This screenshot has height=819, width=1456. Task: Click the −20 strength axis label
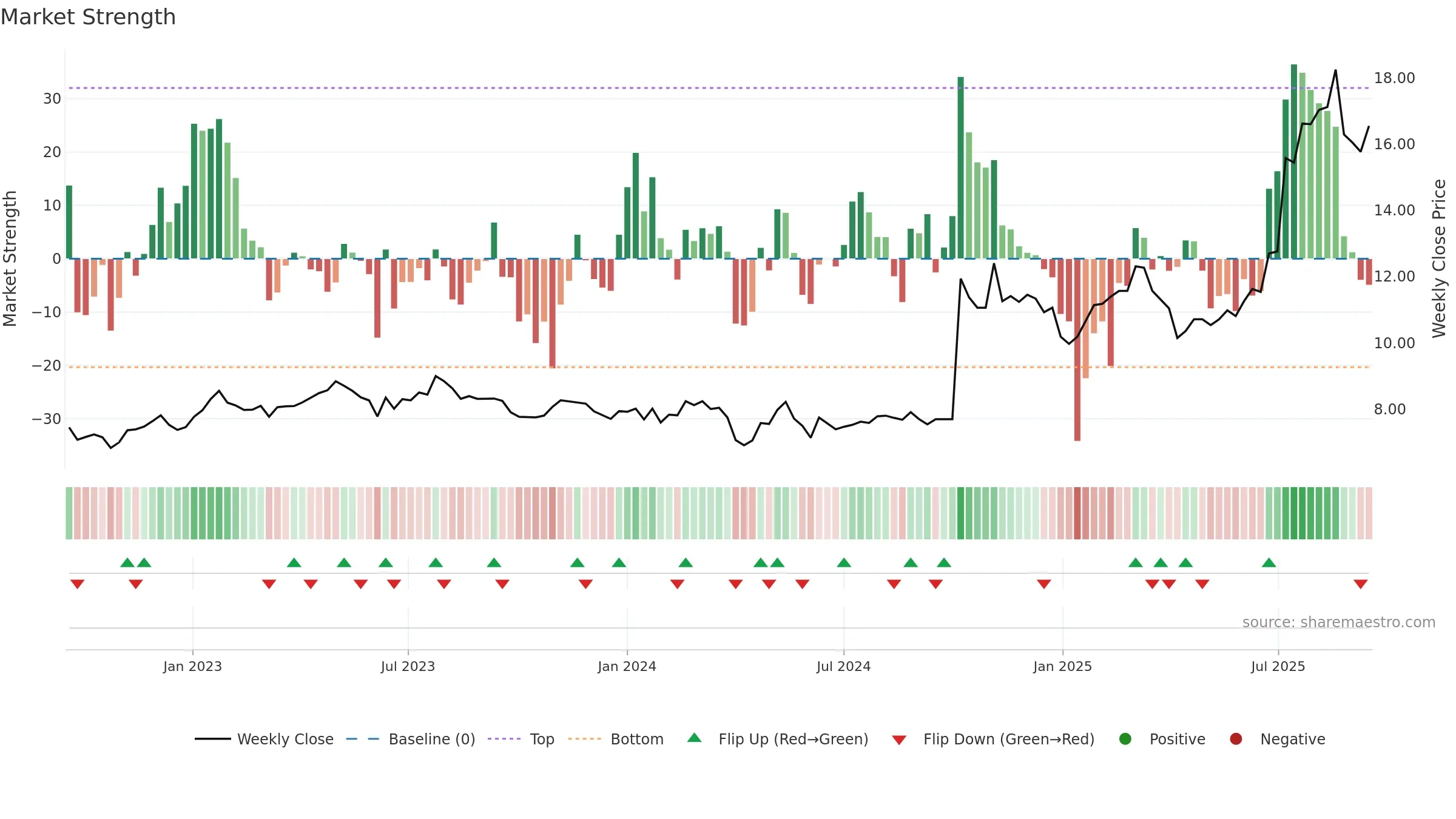[x=47, y=366]
